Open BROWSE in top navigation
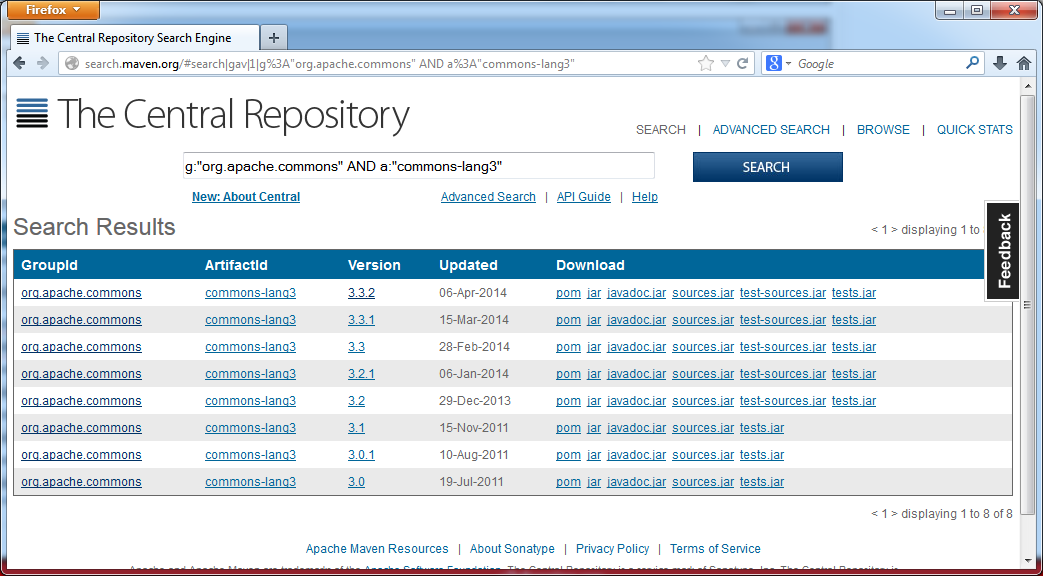 coord(883,130)
